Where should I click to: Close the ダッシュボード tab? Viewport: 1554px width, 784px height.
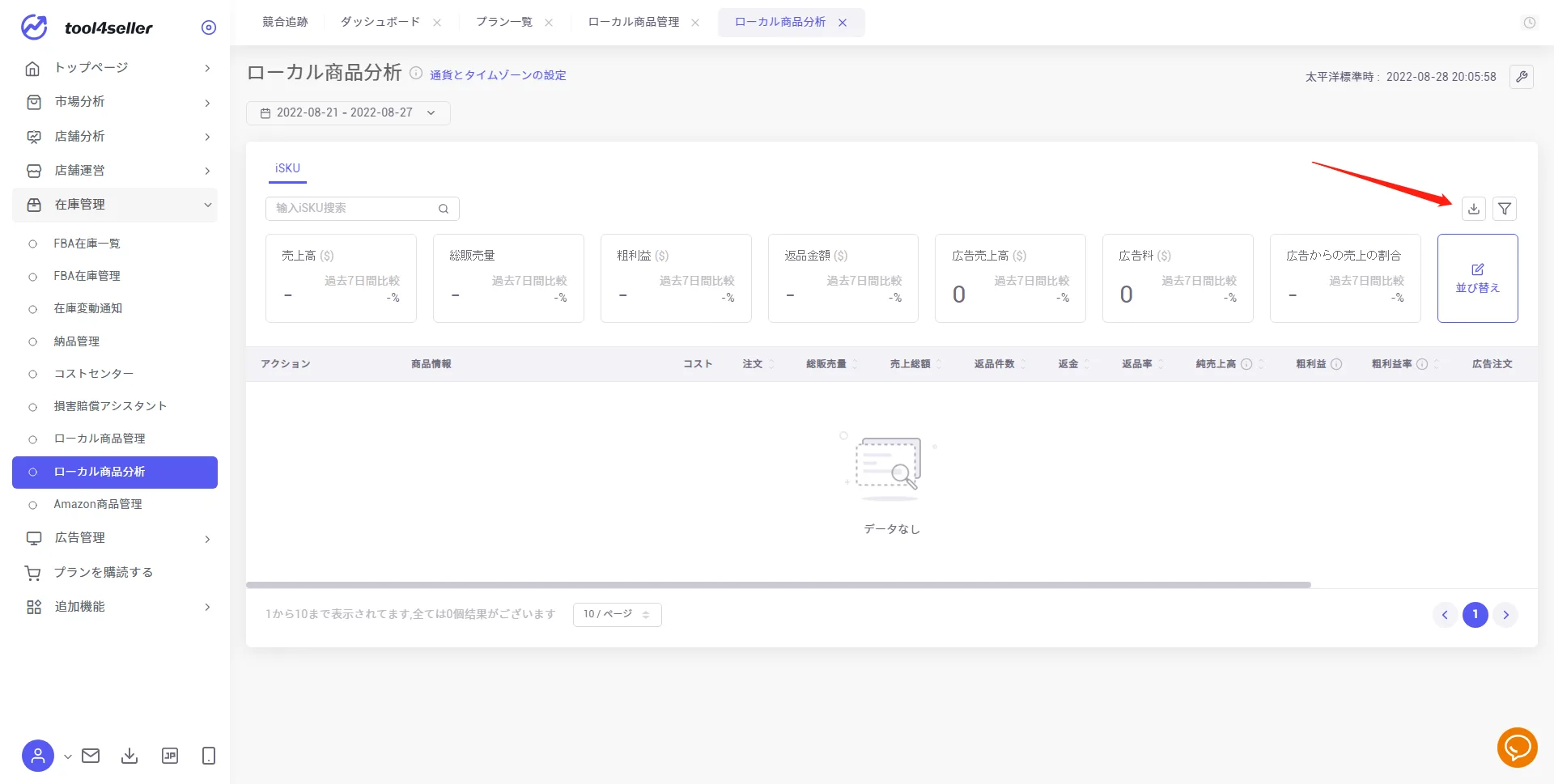(437, 23)
